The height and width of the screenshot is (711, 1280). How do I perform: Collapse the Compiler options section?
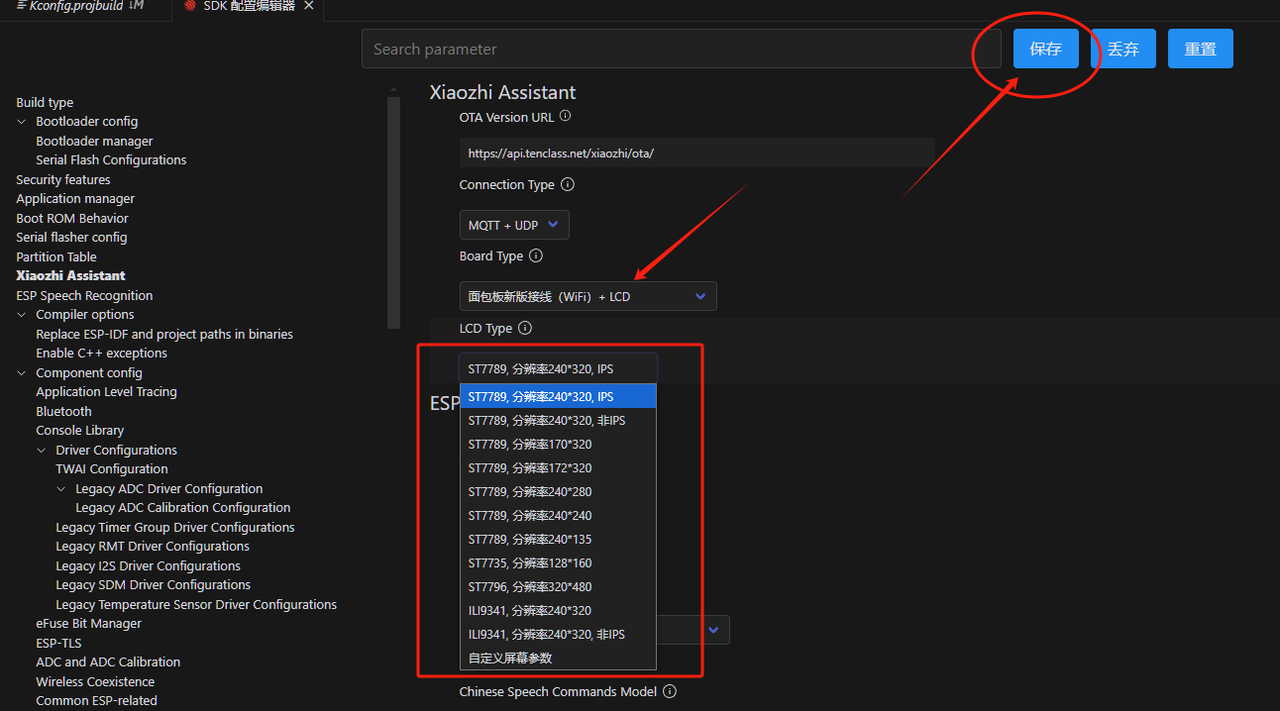22,315
